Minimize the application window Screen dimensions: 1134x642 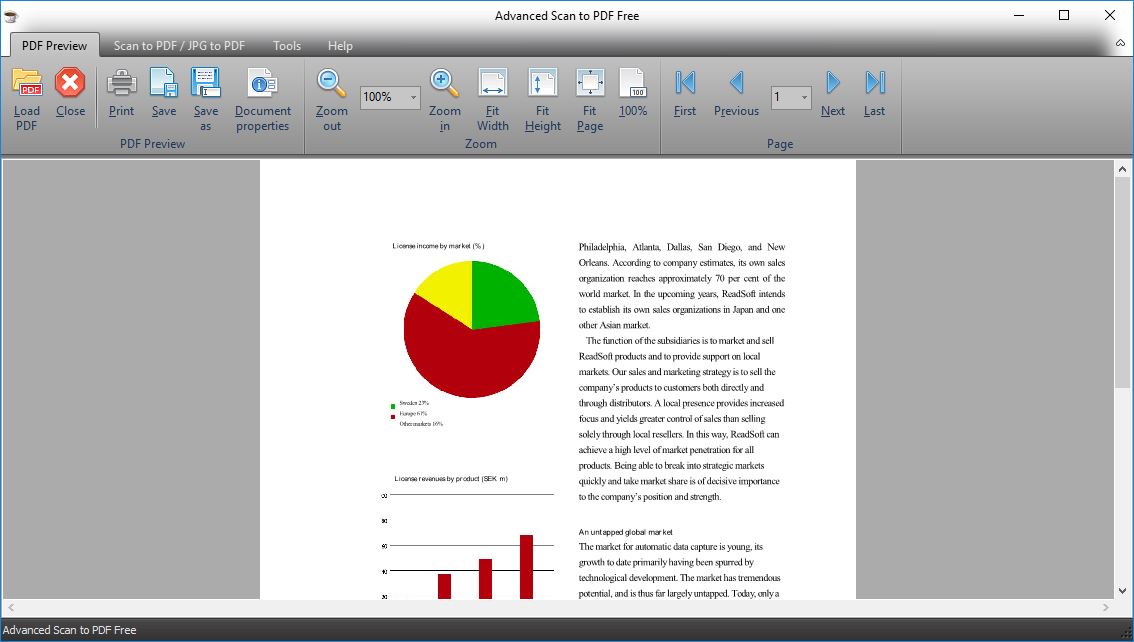[x=1019, y=15]
